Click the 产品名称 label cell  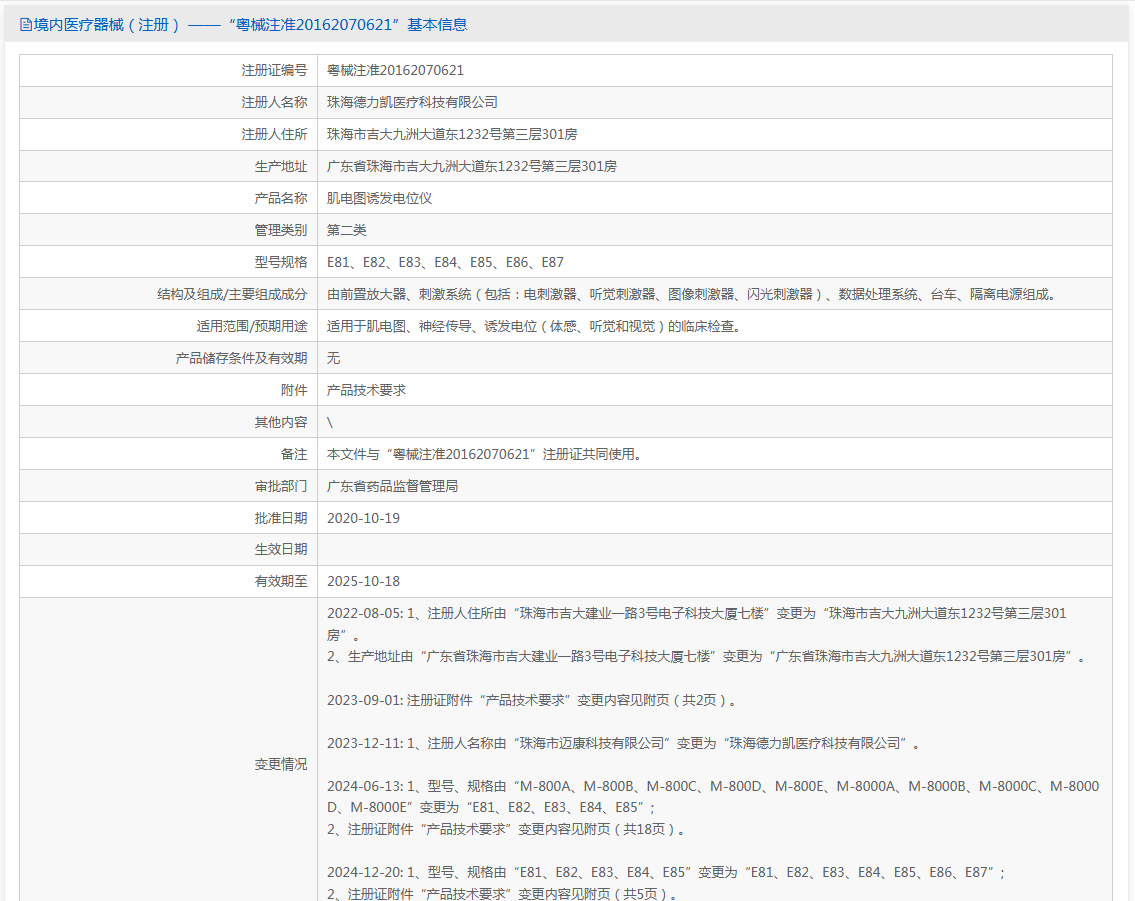pyautogui.click(x=169, y=198)
